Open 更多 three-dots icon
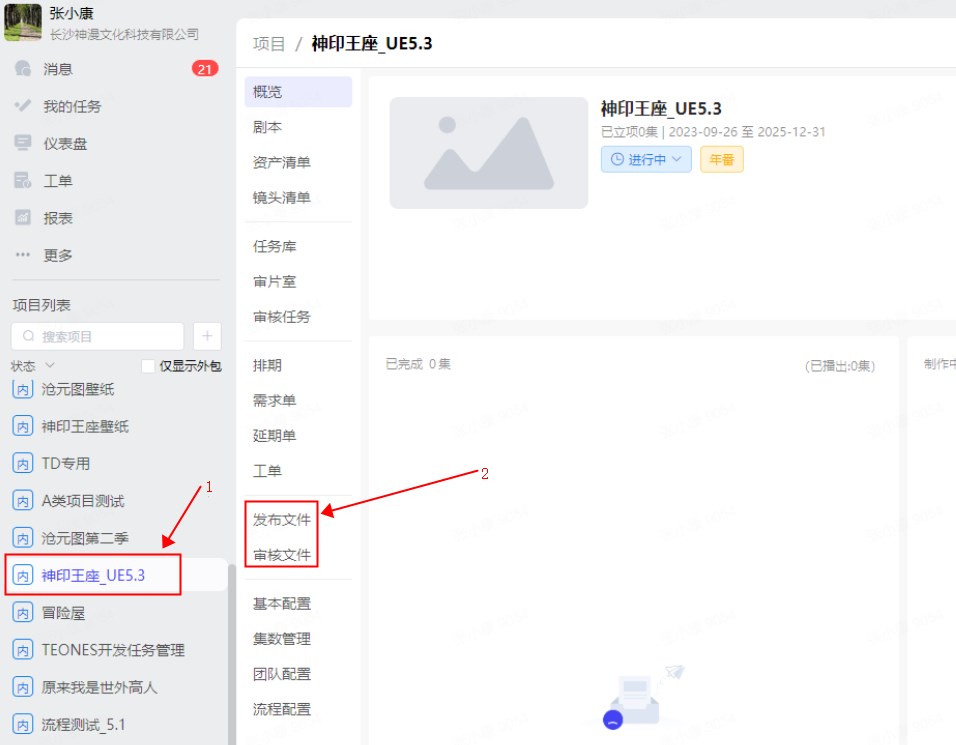The image size is (956, 745). click(23, 254)
